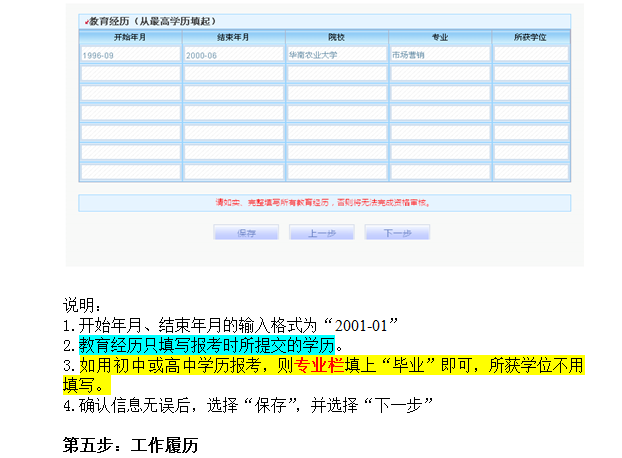The width and height of the screenshot is (622, 458).
Task: Click the heading 第五步：工作履历
Action: (x=131, y=445)
